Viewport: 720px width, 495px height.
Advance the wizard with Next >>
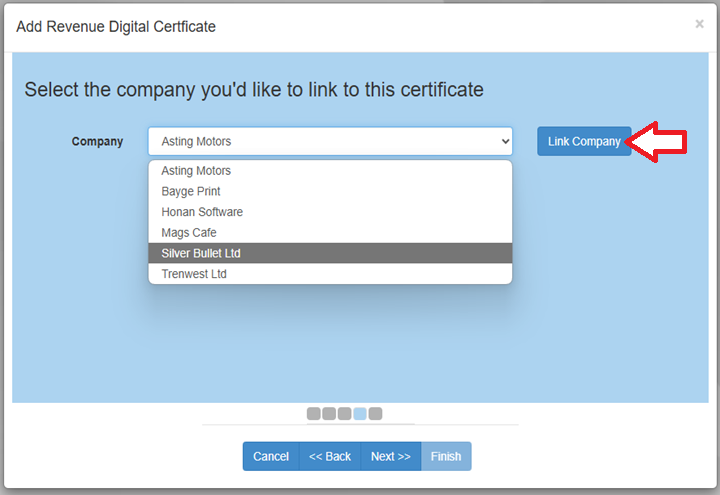(391, 456)
